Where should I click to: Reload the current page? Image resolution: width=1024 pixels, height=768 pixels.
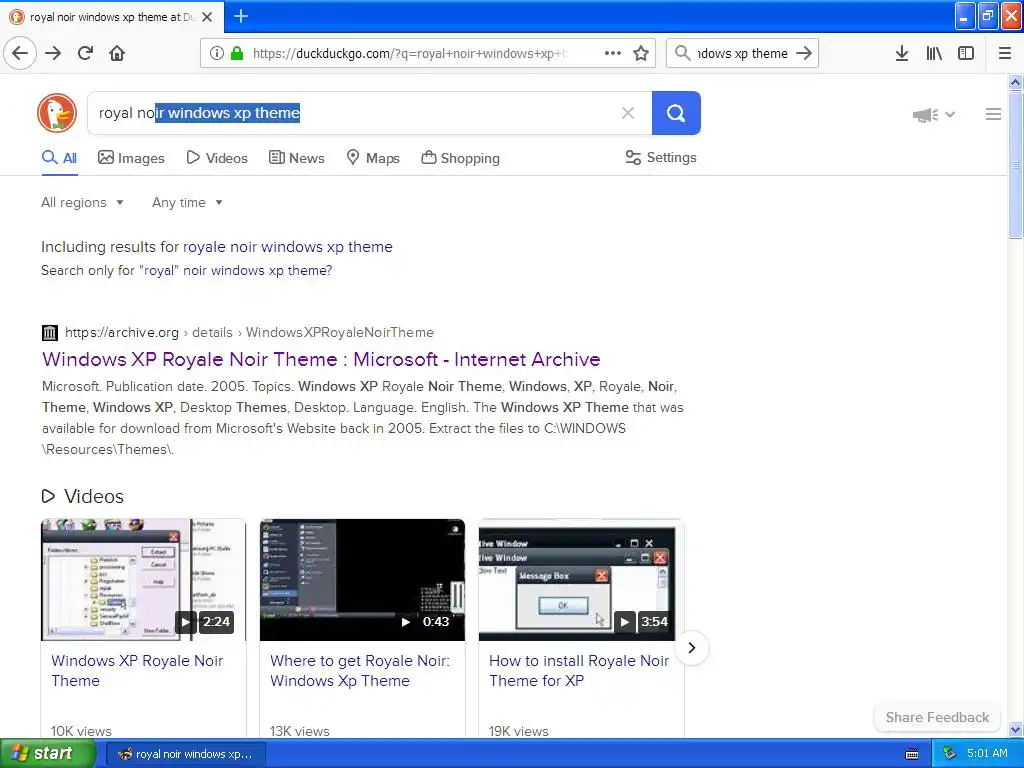coord(85,54)
